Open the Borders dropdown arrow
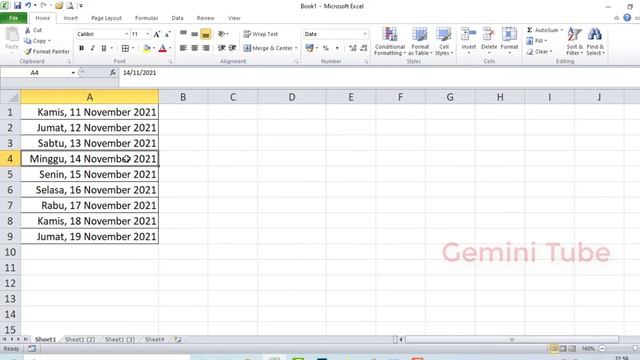640x360 pixels. coord(133,48)
